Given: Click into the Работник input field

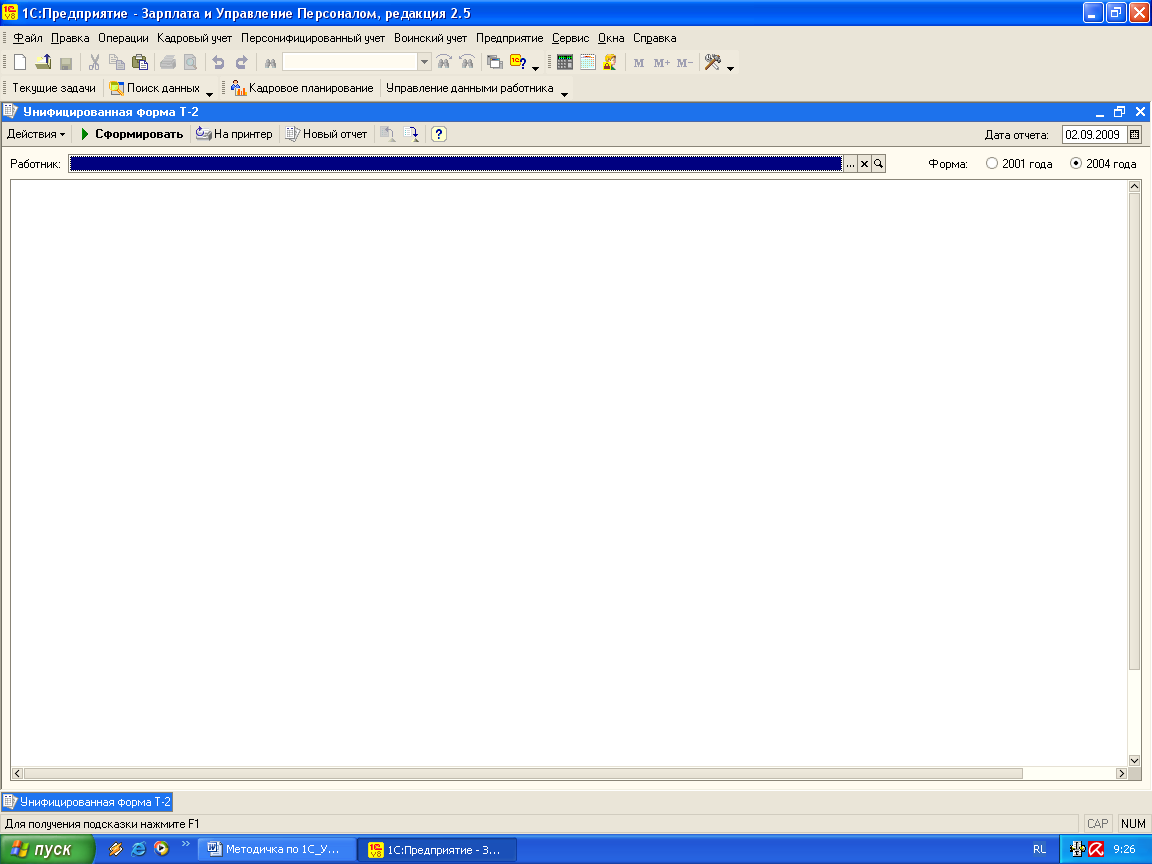Looking at the screenshot, I should [x=456, y=164].
